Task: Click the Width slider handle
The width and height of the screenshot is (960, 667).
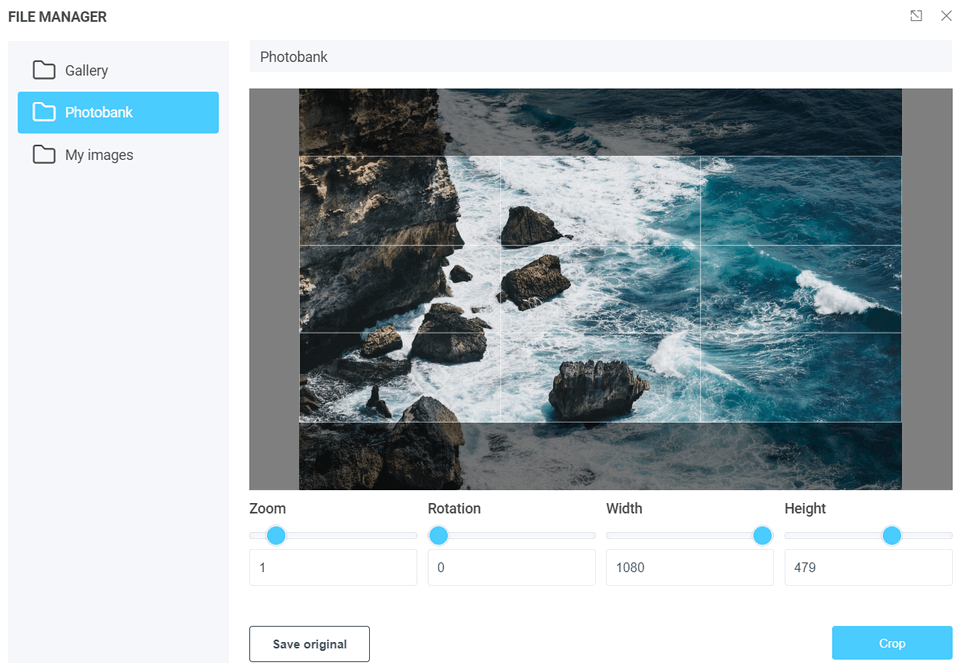Action: coord(762,536)
